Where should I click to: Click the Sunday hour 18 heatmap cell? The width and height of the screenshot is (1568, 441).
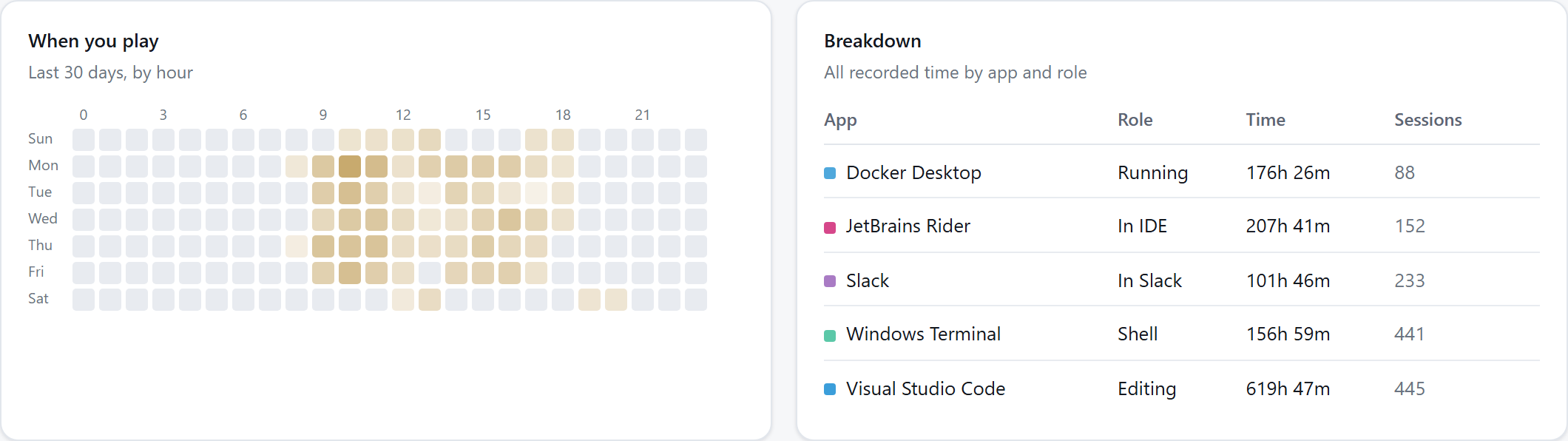(563, 140)
